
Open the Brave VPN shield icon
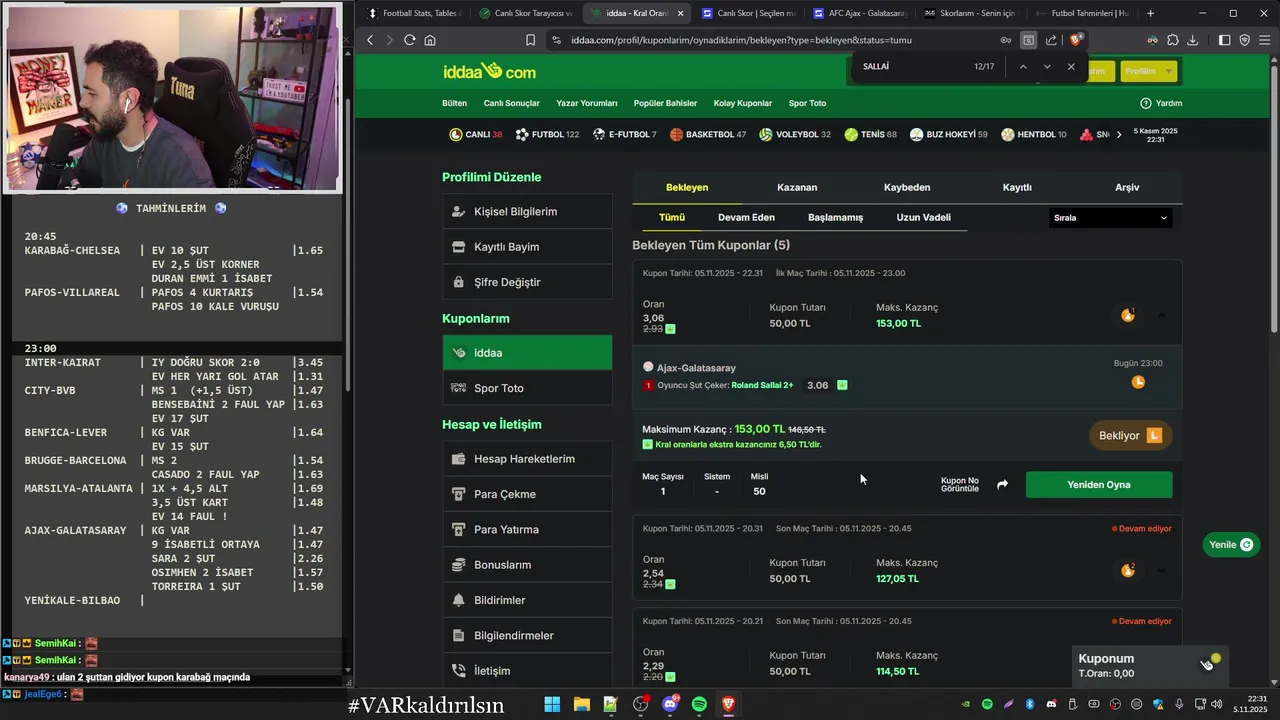coord(1245,40)
